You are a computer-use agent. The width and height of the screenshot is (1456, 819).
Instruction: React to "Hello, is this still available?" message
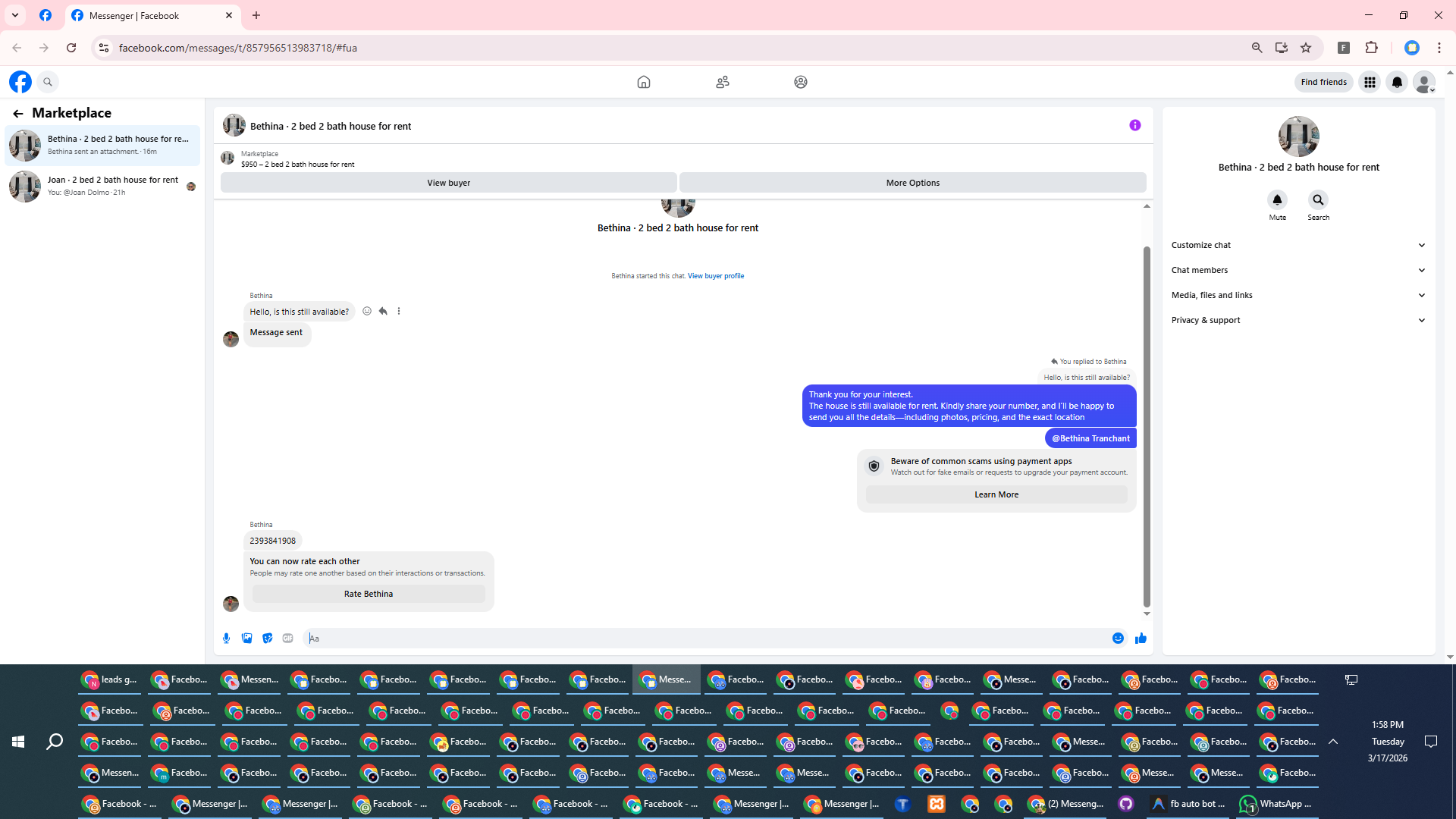click(367, 311)
